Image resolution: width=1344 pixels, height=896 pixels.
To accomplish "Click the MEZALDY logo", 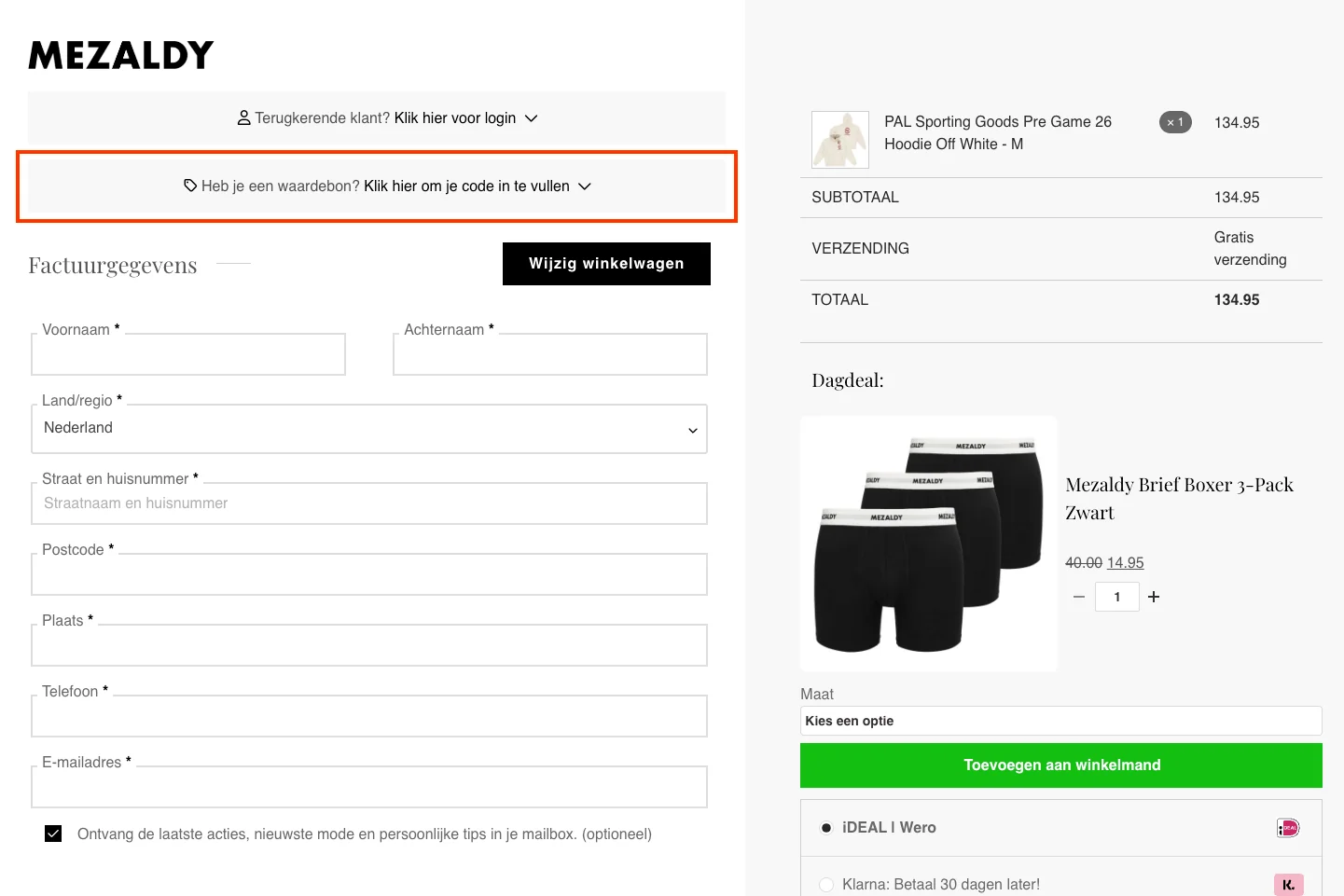I will tap(121, 56).
